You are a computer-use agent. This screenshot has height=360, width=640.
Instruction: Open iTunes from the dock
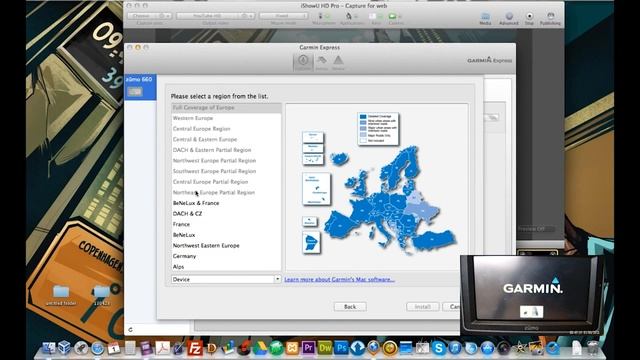455,348
